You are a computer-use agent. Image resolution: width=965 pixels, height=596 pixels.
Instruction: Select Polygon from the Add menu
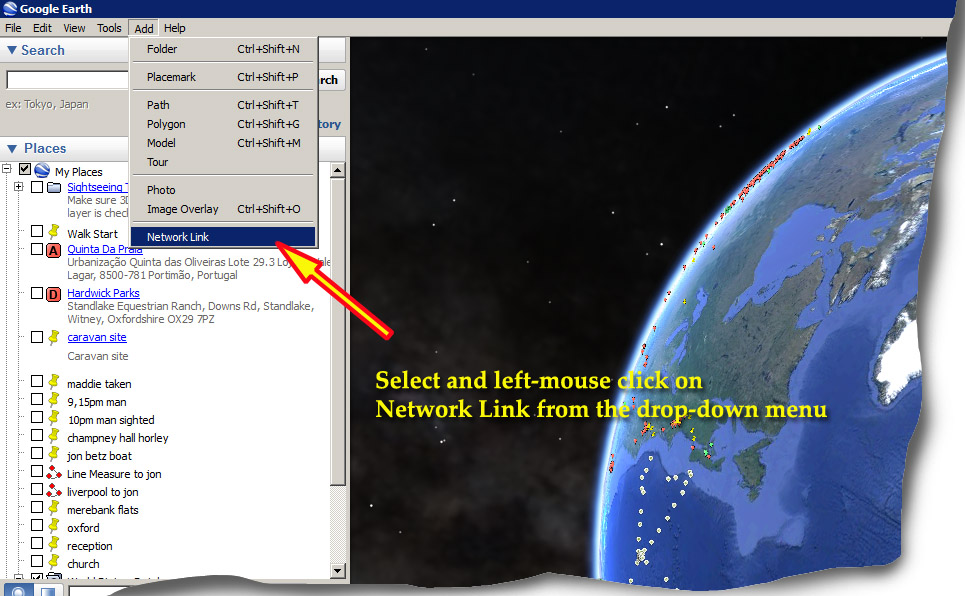(x=223, y=124)
